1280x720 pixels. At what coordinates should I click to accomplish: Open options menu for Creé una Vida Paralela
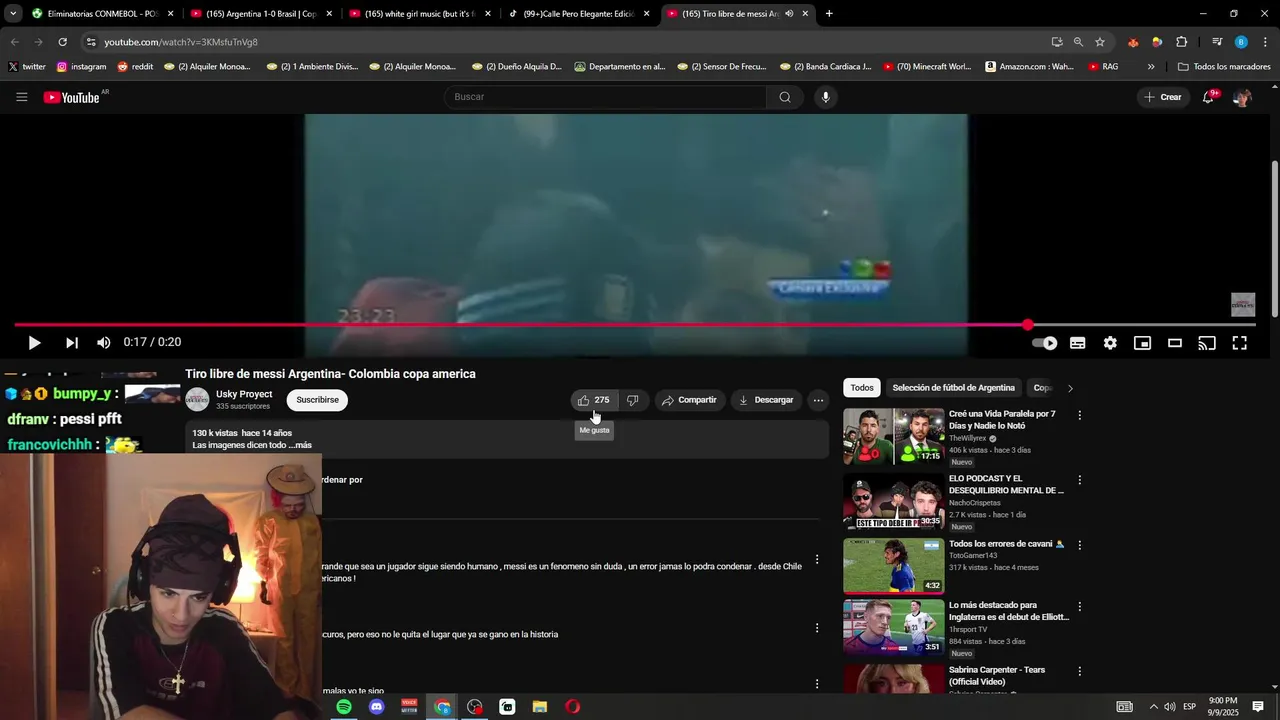1079,415
